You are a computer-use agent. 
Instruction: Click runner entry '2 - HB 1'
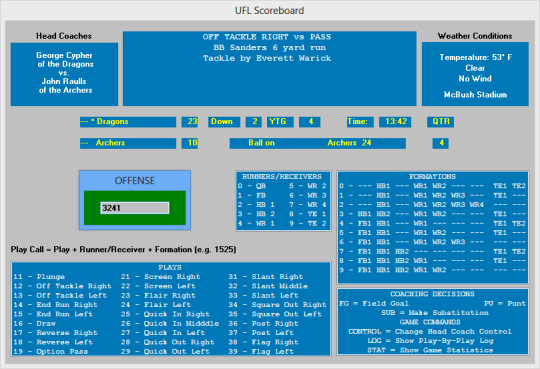256,205
